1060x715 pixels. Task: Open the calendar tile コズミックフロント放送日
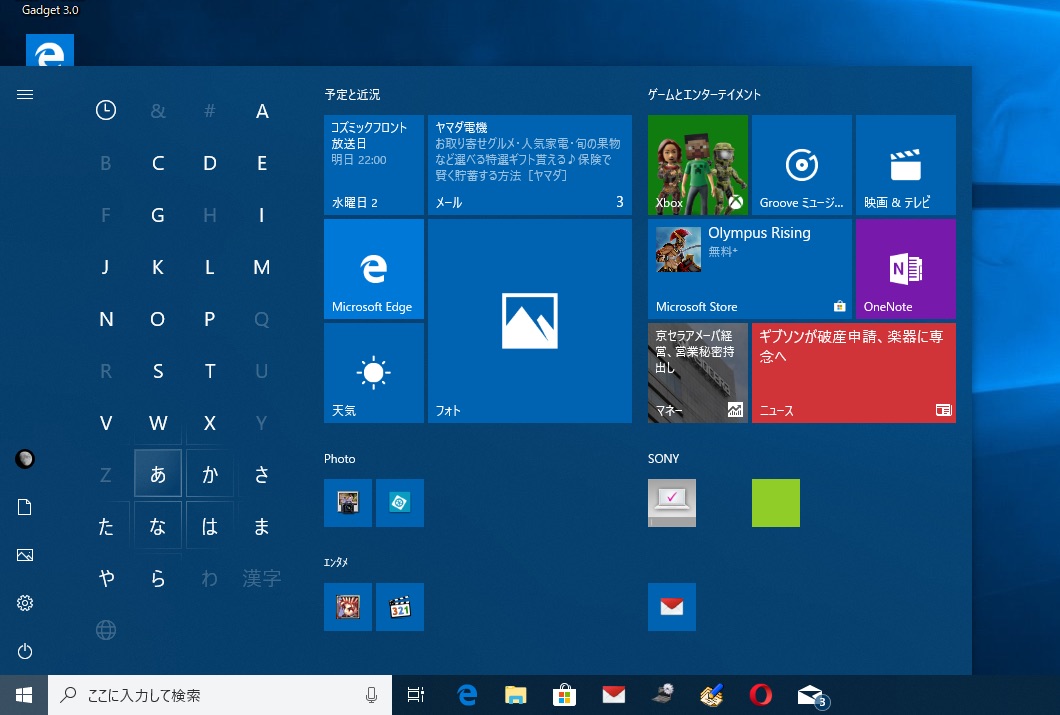pyautogui.click(x=374, y=165)
